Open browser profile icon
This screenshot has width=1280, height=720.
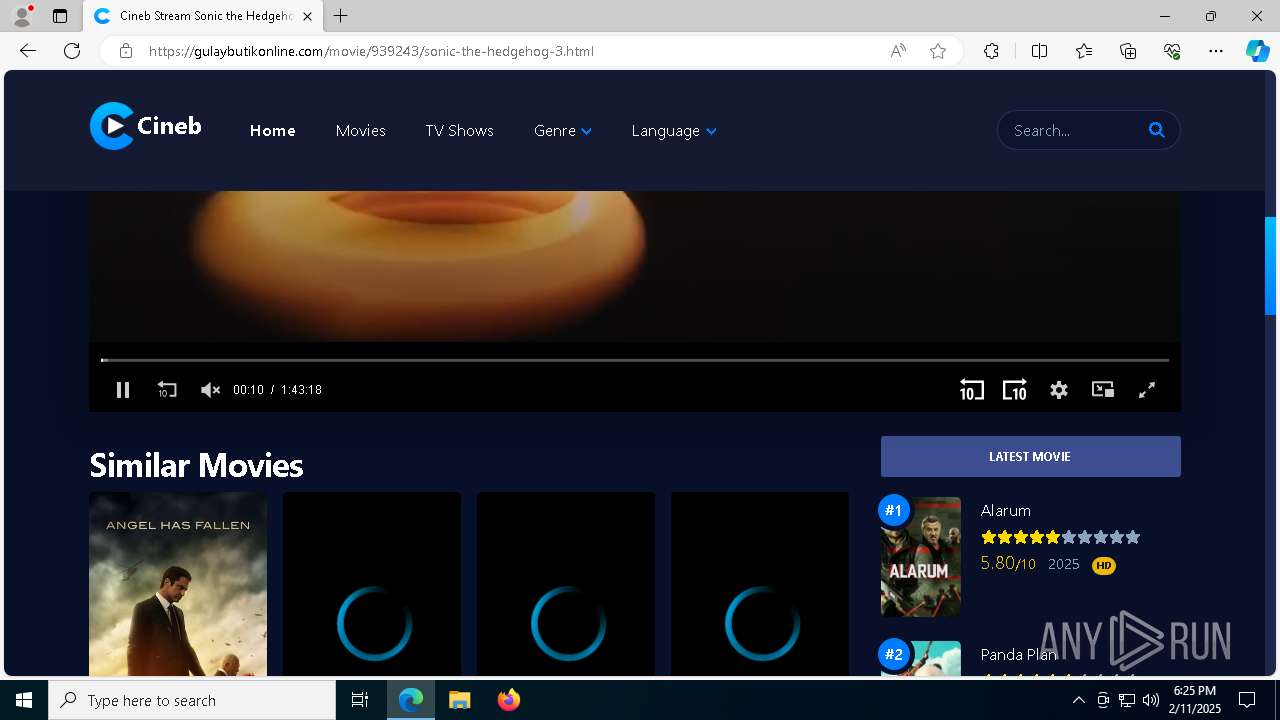pos(22,16)
